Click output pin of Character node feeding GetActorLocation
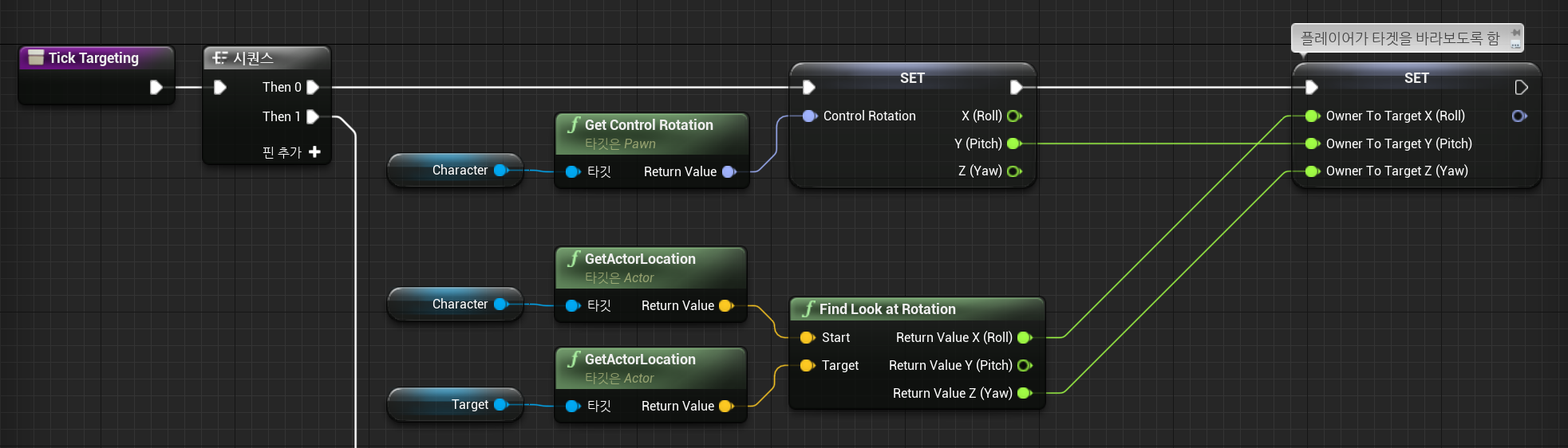This screenshot has width=1568, height=448. pyautogui.click(x=501, y=304)
